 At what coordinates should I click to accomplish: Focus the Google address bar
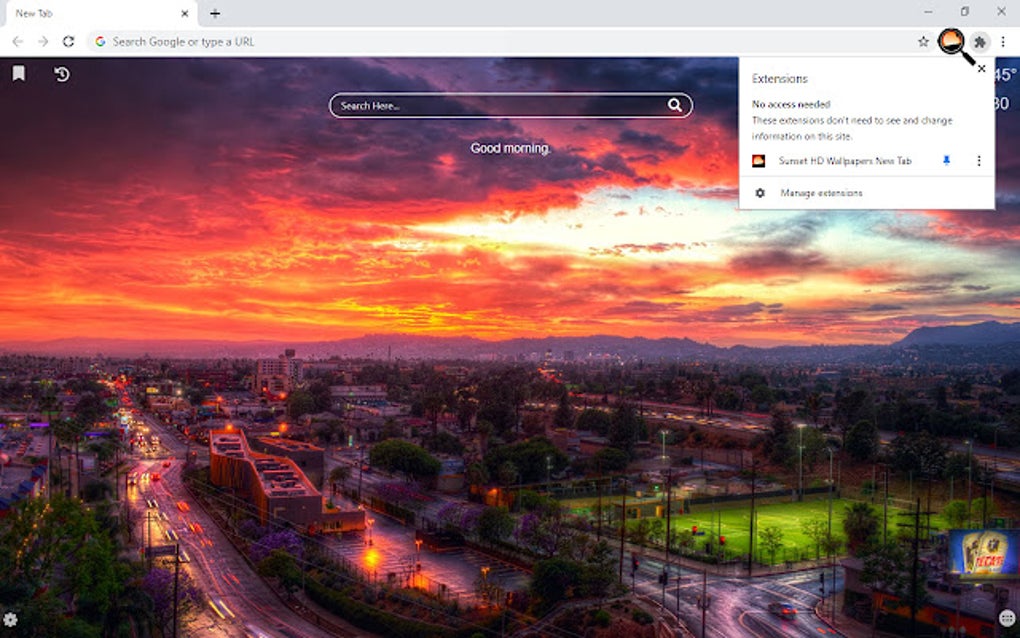pos(511,42)
